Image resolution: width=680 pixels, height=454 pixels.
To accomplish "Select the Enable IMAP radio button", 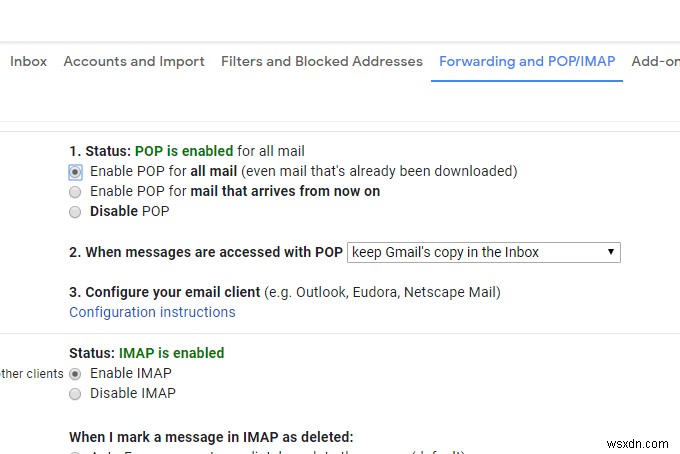I will [x=76, y=373].
